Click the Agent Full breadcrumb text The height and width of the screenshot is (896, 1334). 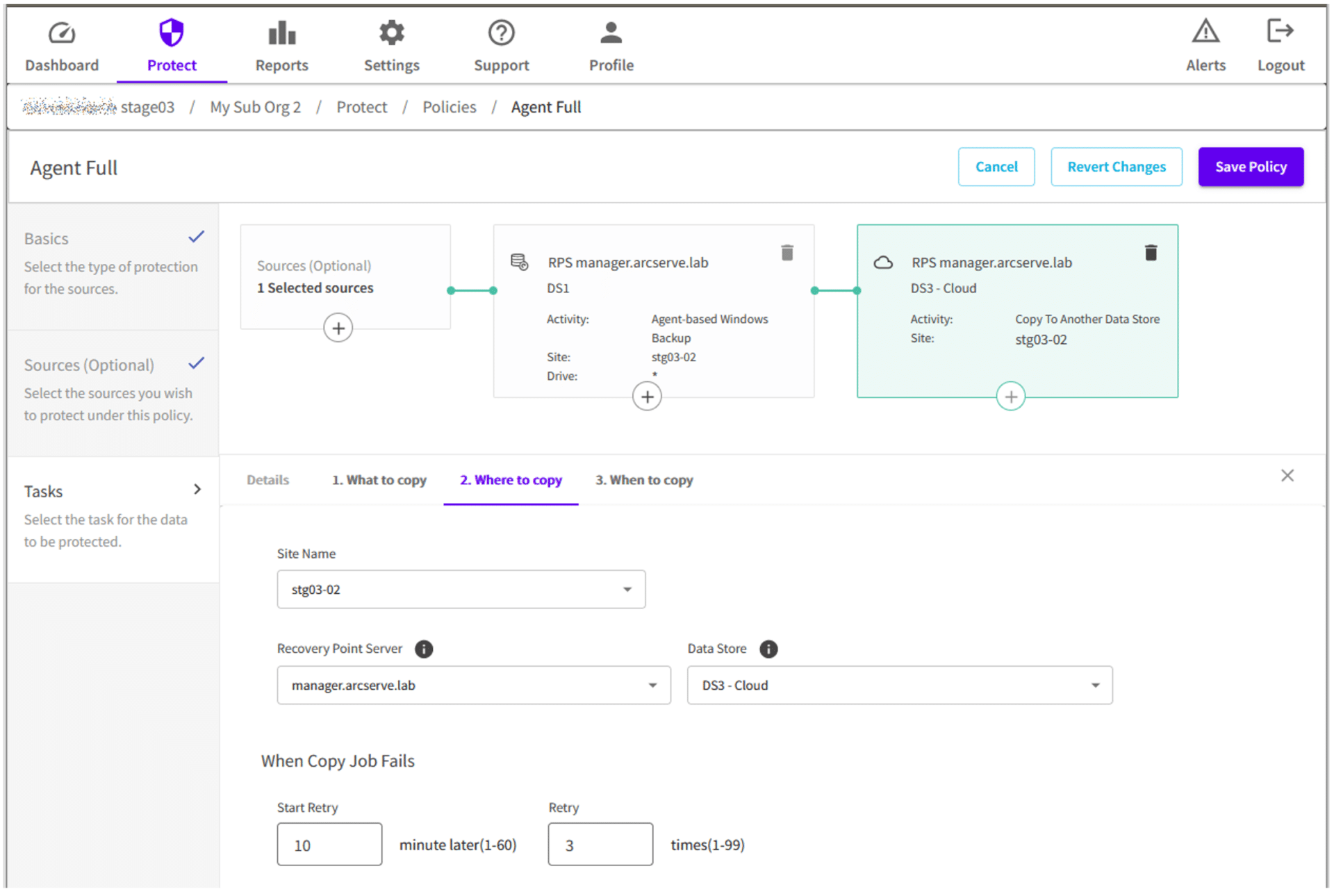point(546,108)
